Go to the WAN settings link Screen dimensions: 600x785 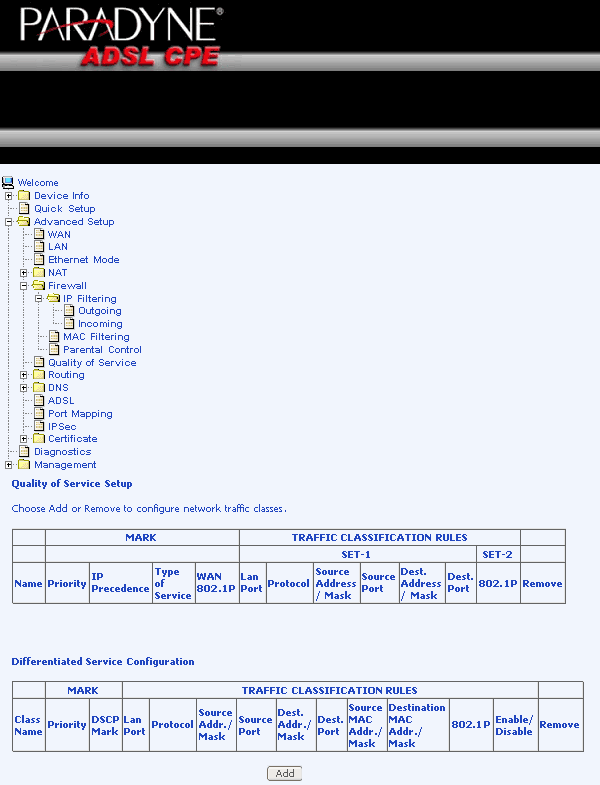click(59, 234)
